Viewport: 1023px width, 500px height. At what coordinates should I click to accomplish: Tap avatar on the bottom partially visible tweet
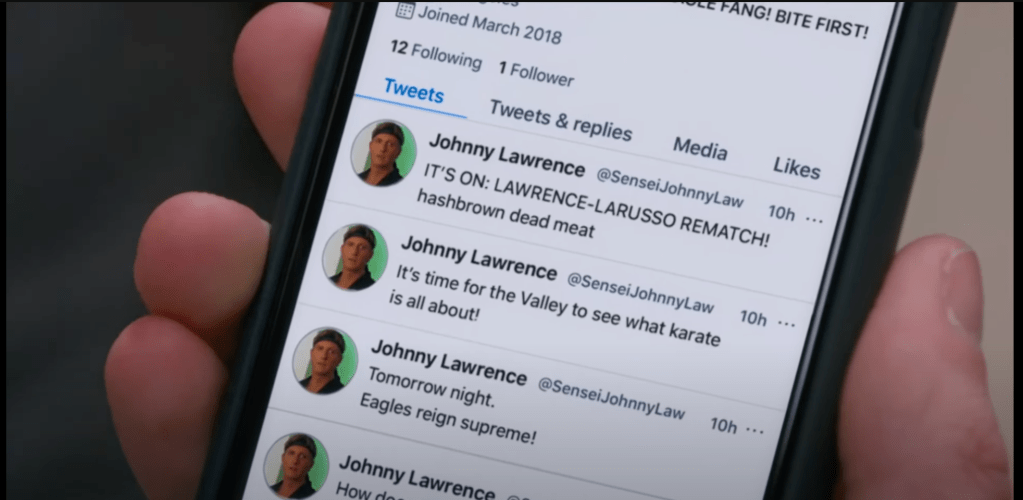point(296,466)
